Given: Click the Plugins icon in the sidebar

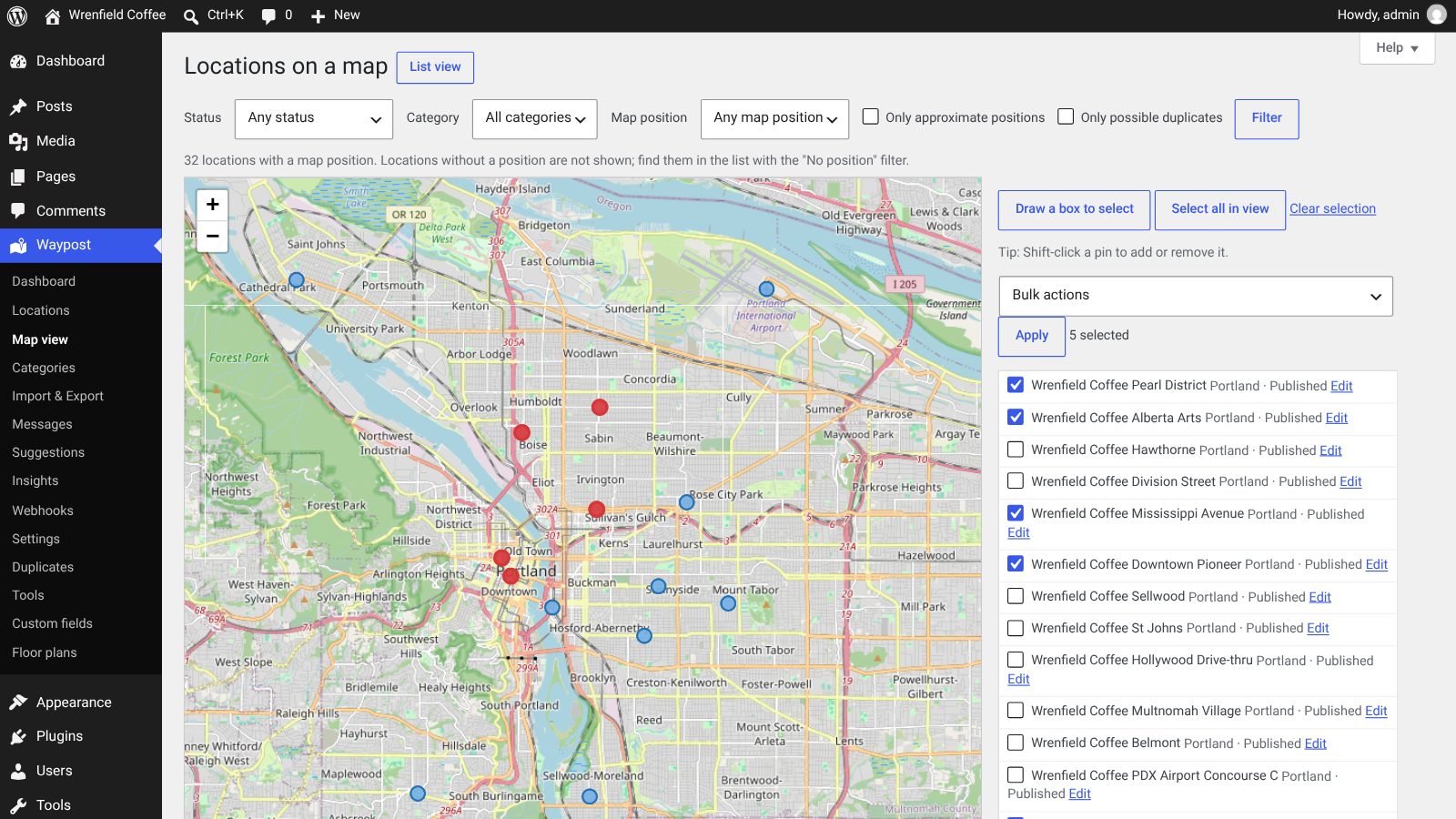Looking at the screenshot, I should click(x=18, y=736).
